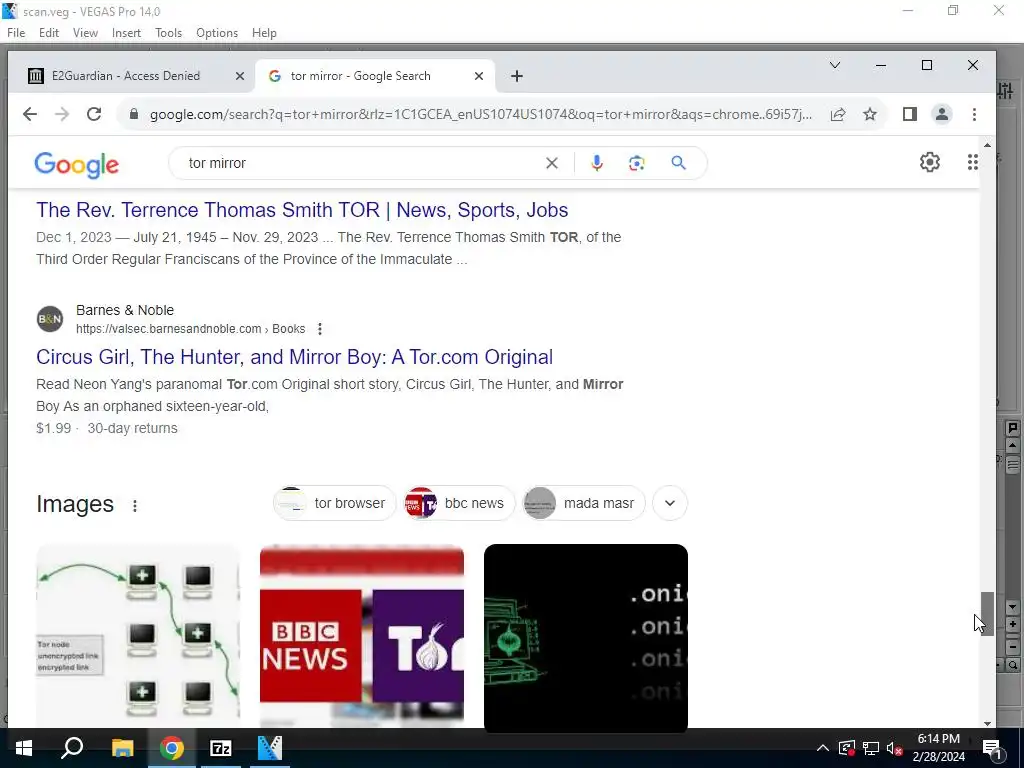The image size is (1024, 768).
Task: Search by image with Lens icon
Action: pos(637,163)
